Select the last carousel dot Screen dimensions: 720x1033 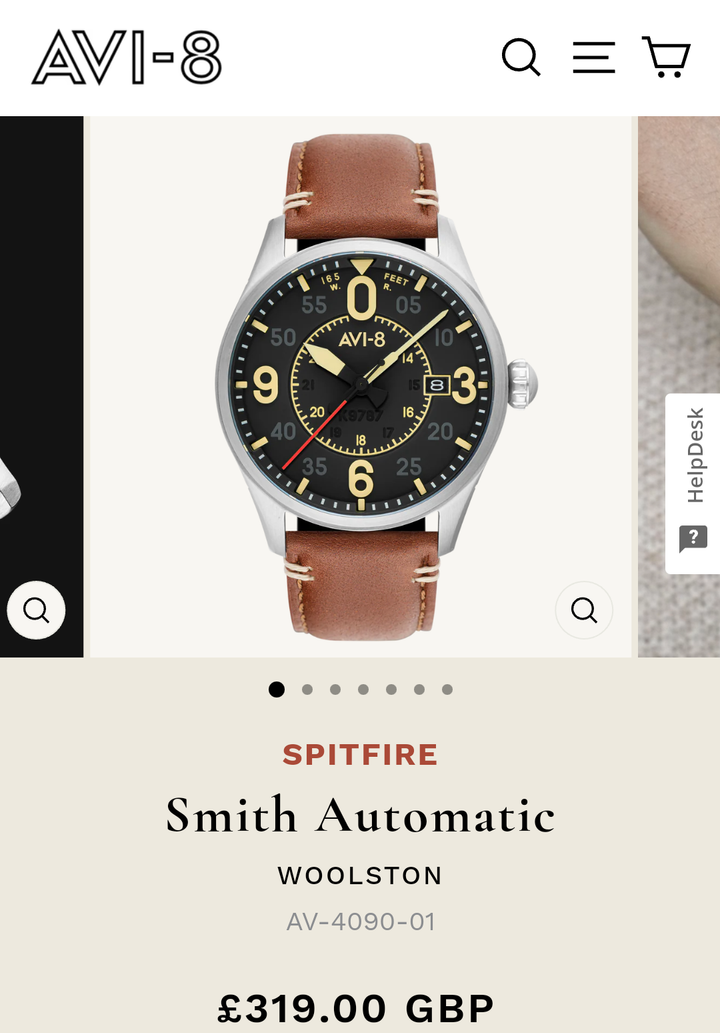click(x=447, y=689)
